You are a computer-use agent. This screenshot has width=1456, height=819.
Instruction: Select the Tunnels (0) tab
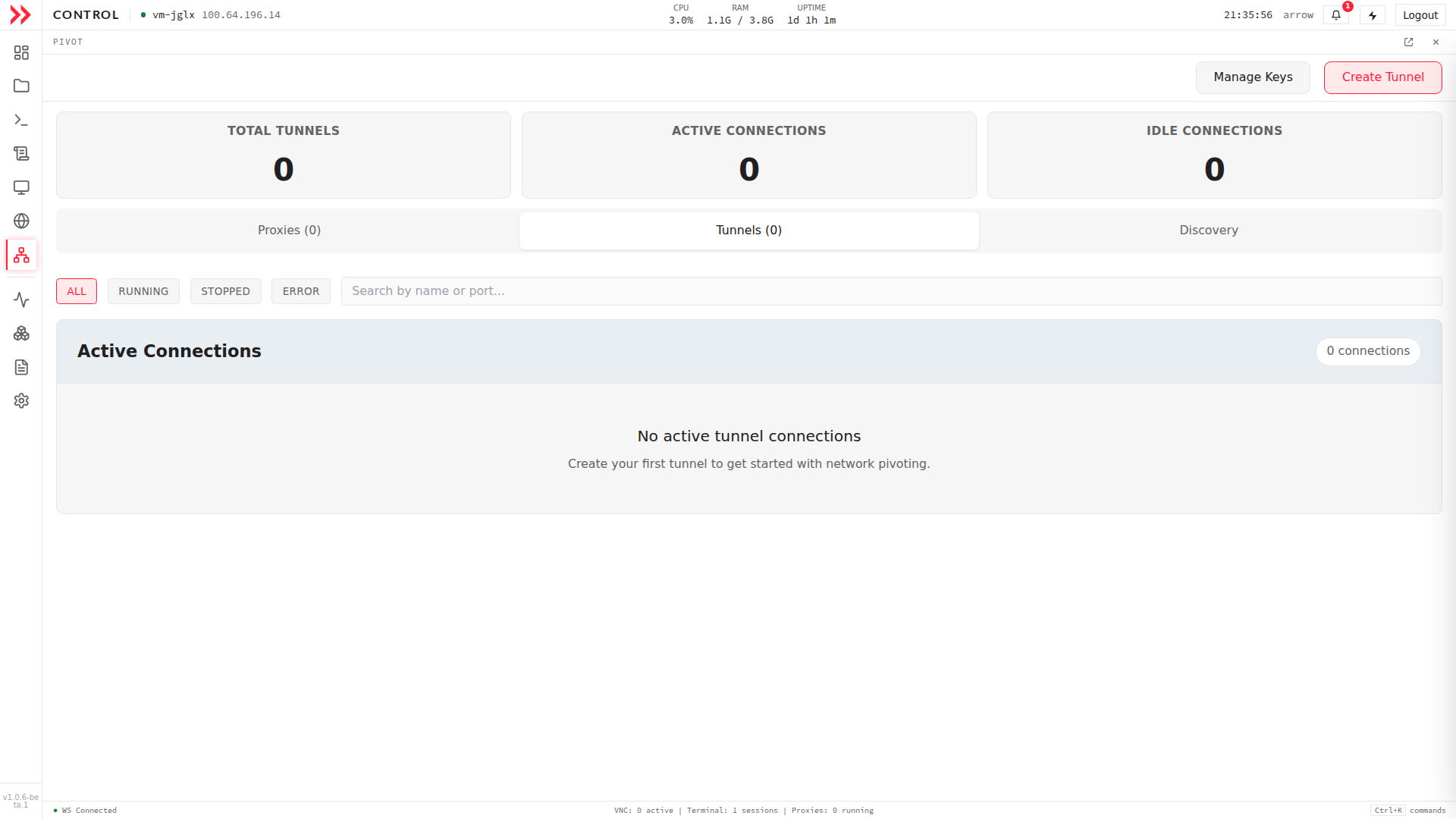pyautogui.click(x=748, y=231)
